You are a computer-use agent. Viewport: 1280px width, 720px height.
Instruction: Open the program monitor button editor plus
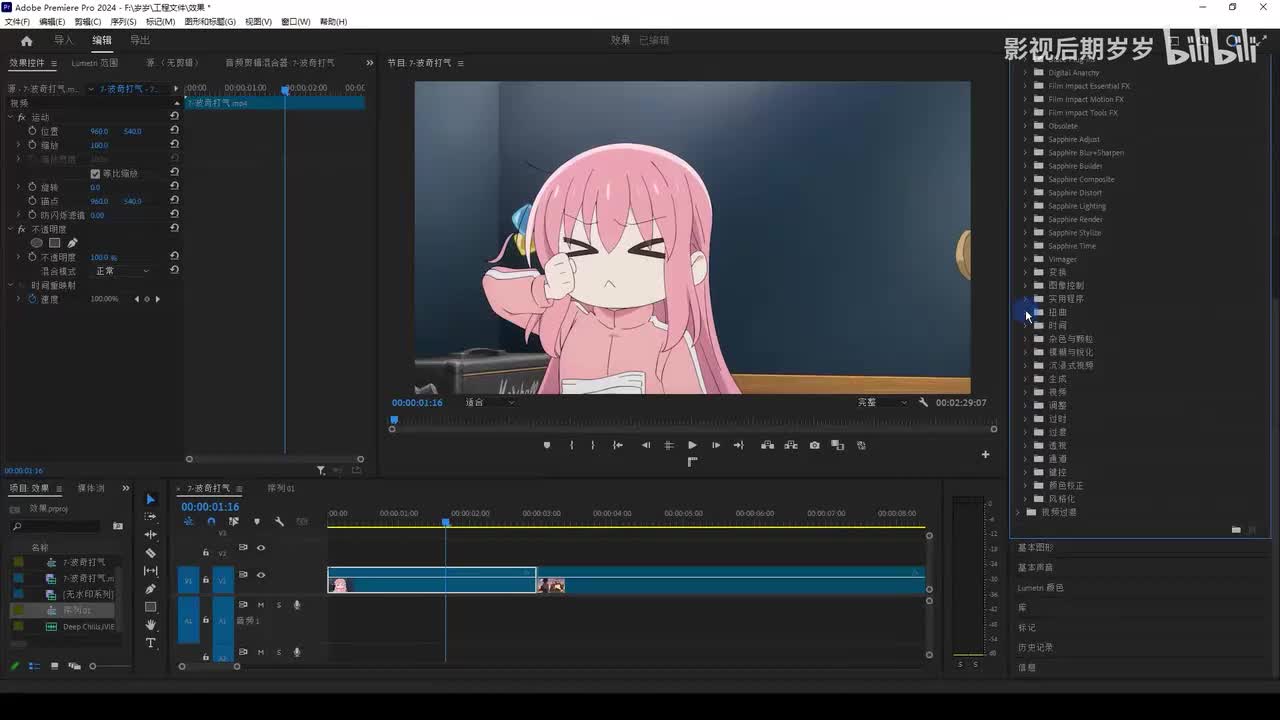[985, 454]
